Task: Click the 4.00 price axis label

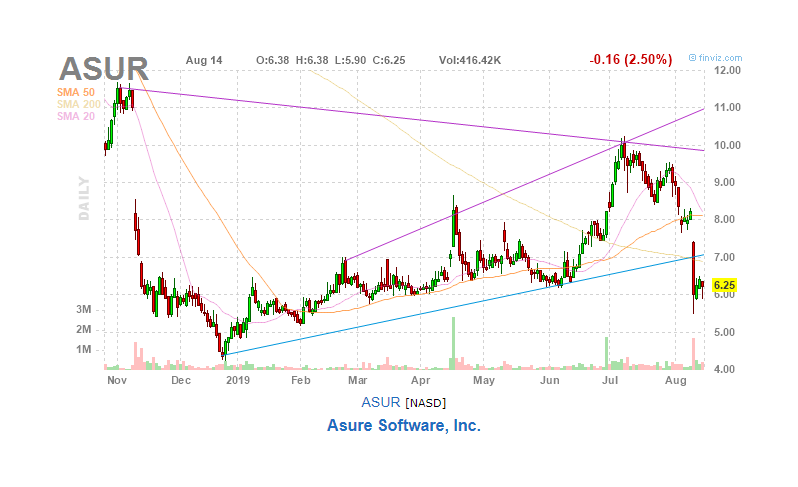Action: [x=725, y=369]
